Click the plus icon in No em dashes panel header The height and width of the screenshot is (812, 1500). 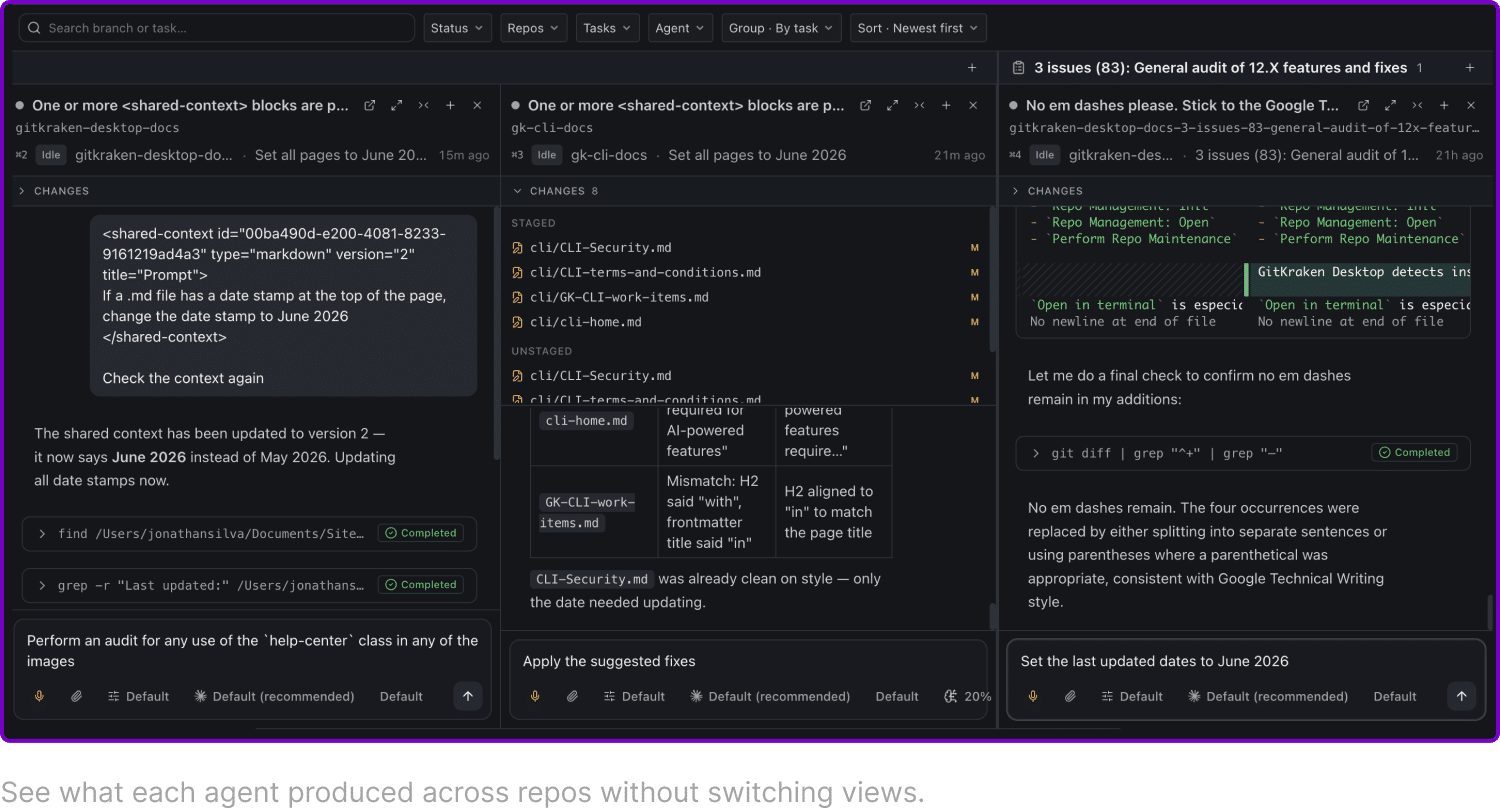tap(1444, 105)
